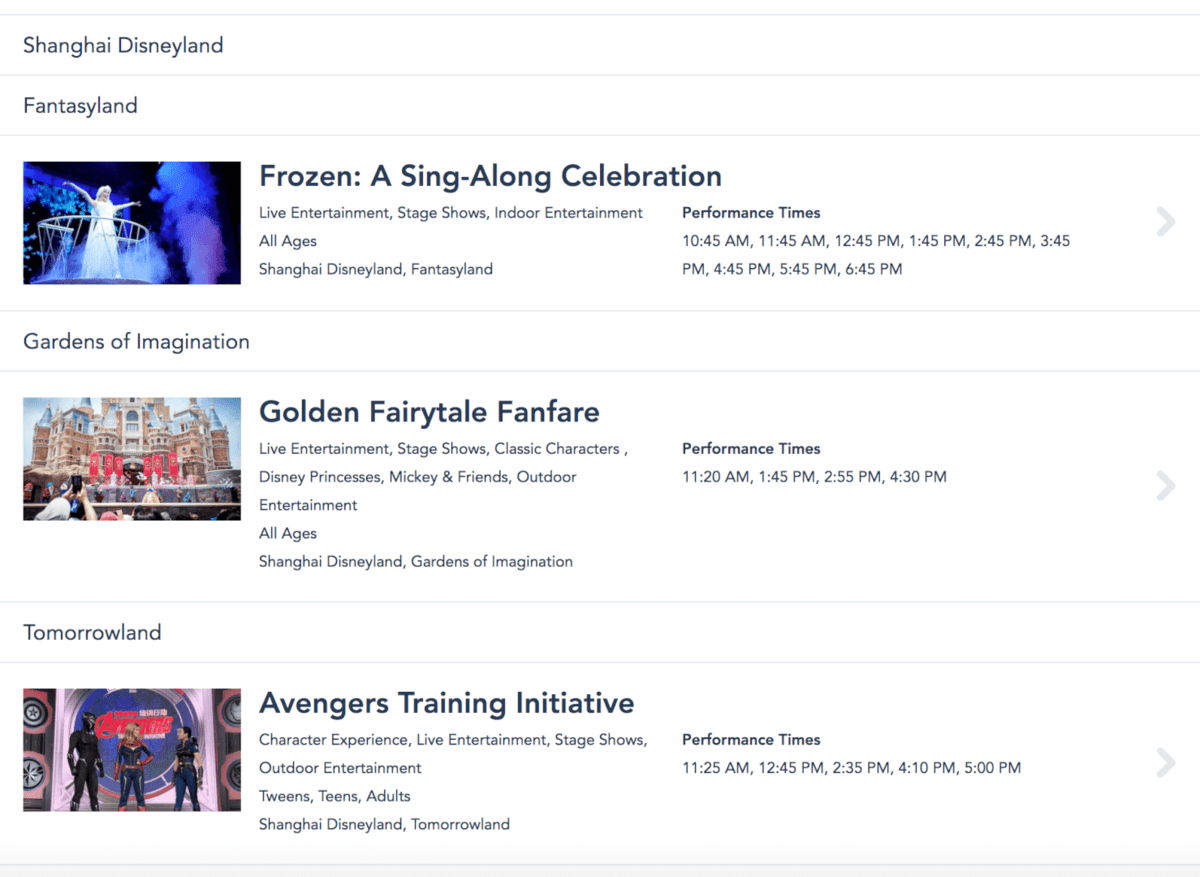Image resolution: width=1200 pixels, height=877 pixels.
Task: Select the Gardens of Imagination section header
Action: pos(136,341)
